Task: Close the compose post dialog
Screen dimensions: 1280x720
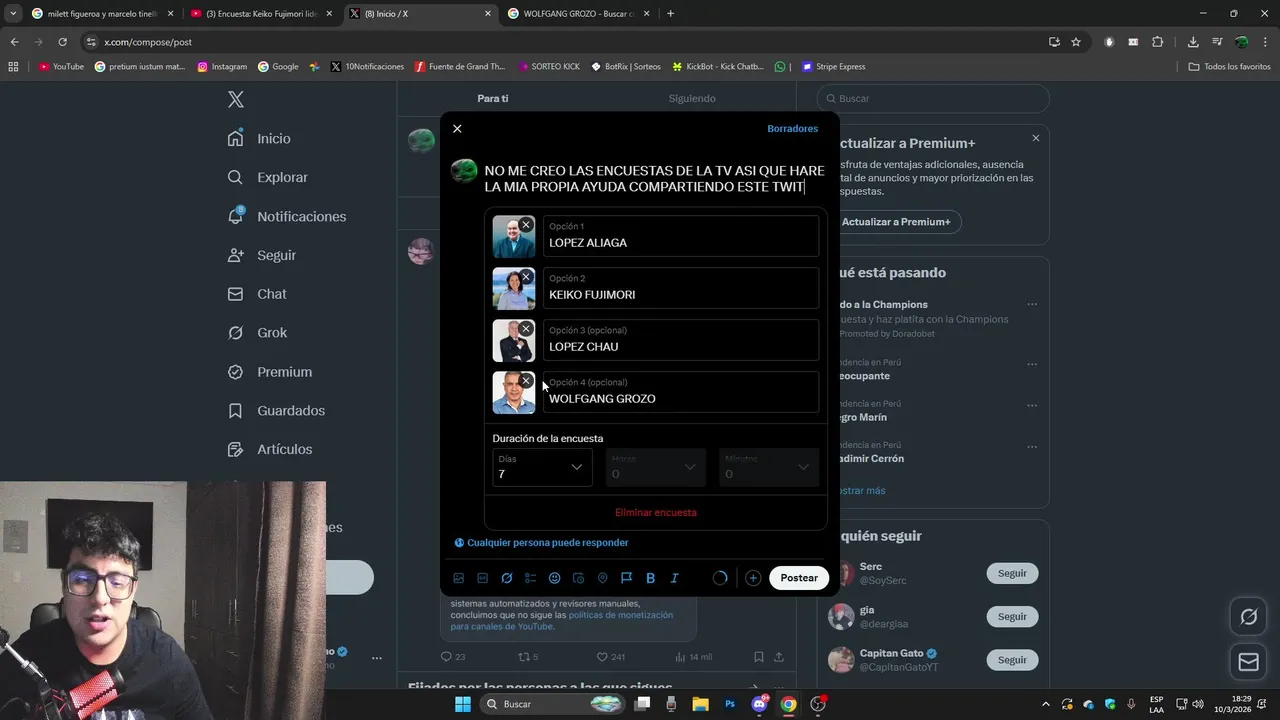Action: coord(457,129)
